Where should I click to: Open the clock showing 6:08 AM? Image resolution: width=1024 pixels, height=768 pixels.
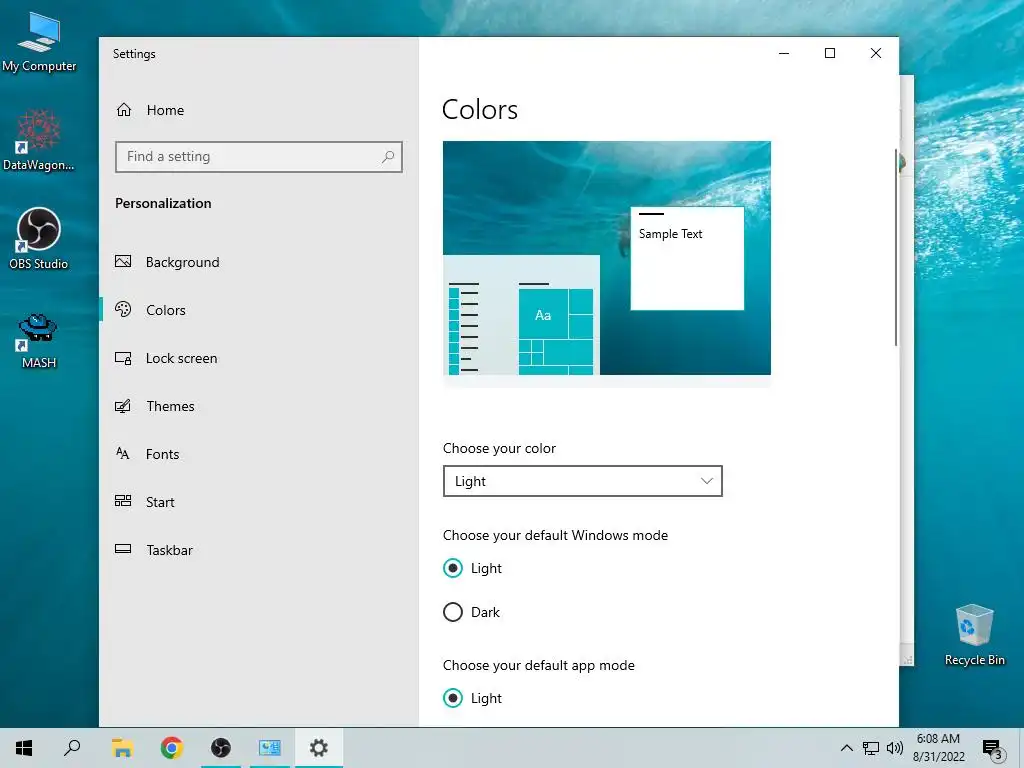point(938,748)
